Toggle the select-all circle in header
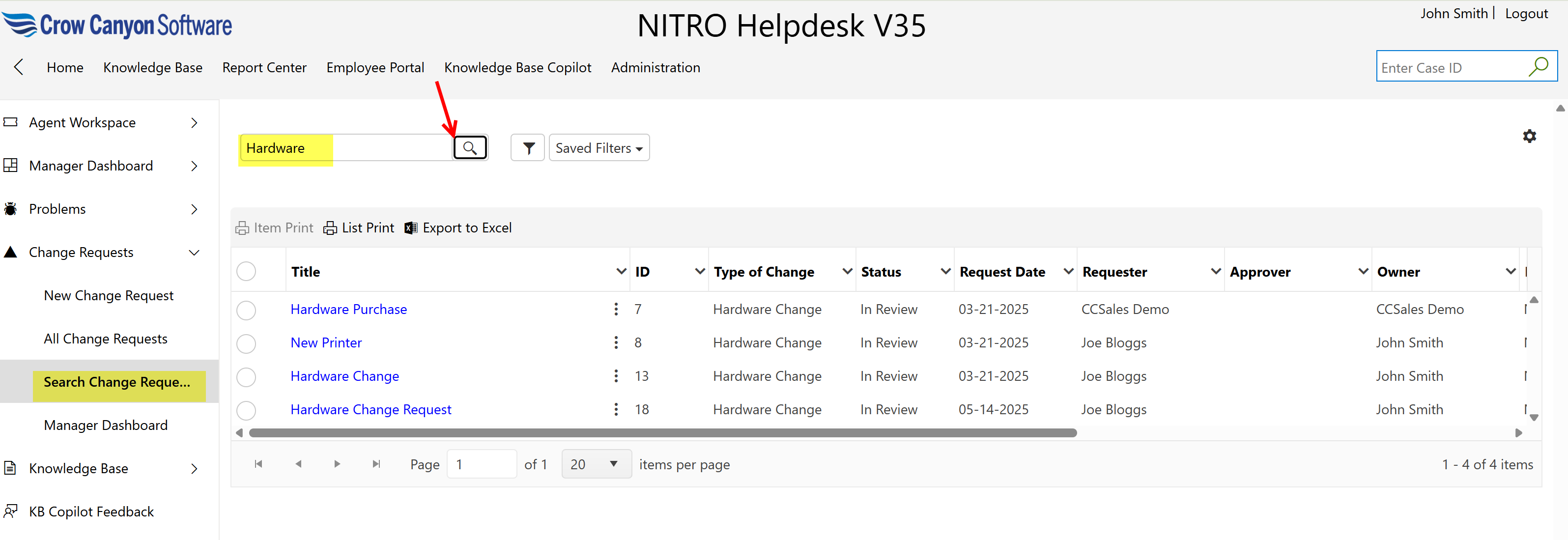1568x540 pixels. 246,272
